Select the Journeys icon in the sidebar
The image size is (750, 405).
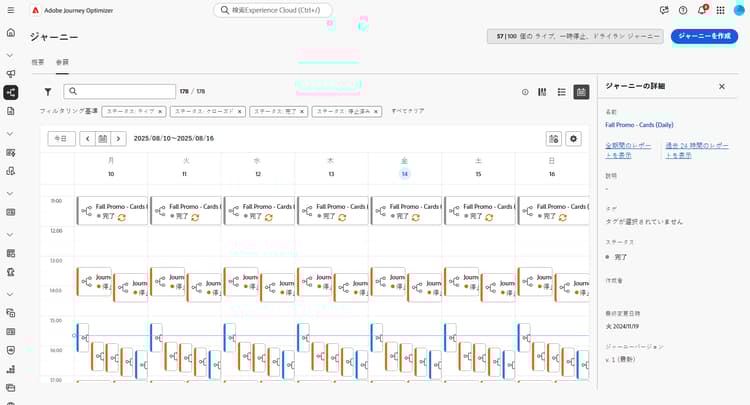[11, 92]
